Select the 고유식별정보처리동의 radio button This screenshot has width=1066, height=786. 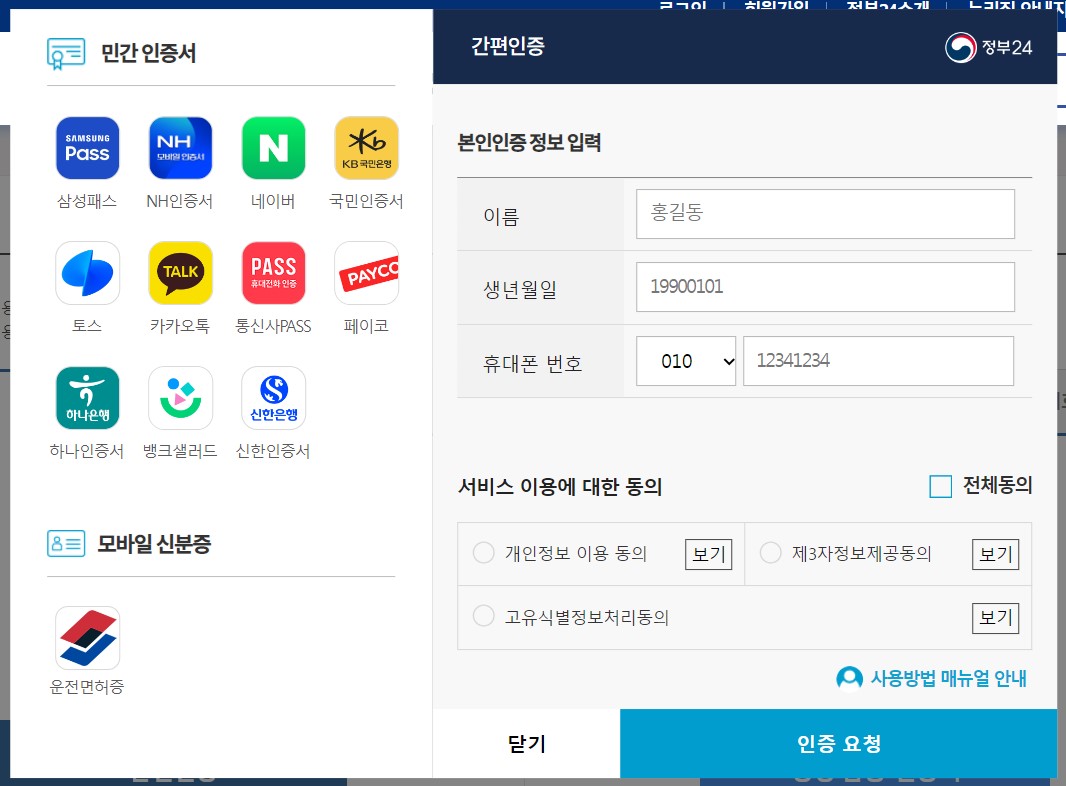pos(483,616)
